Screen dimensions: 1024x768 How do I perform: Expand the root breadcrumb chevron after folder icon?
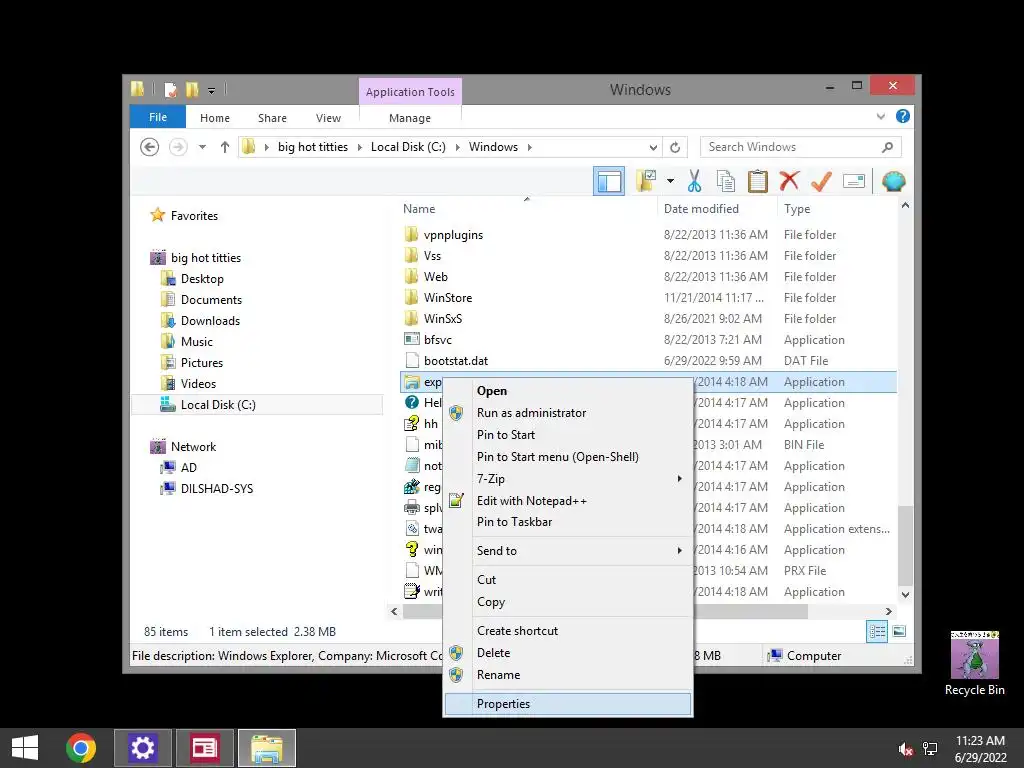(266, 147)
